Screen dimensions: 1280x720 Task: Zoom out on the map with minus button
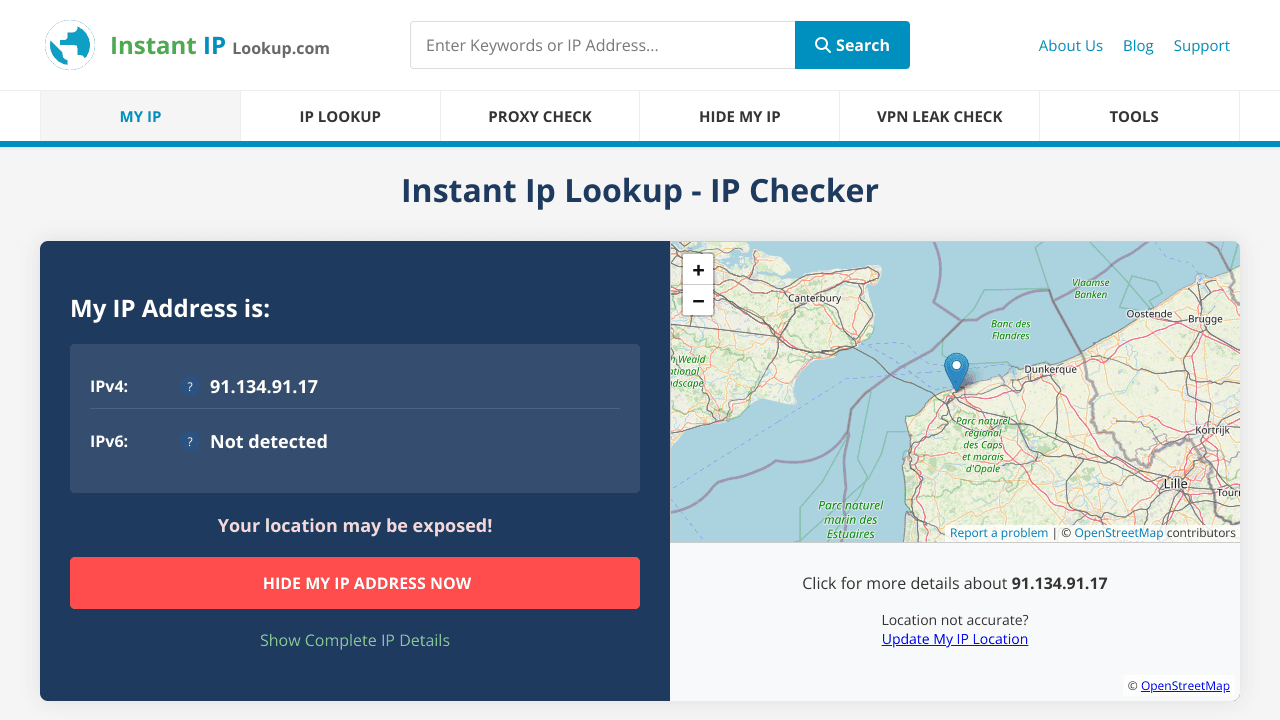tap(698, 300)
